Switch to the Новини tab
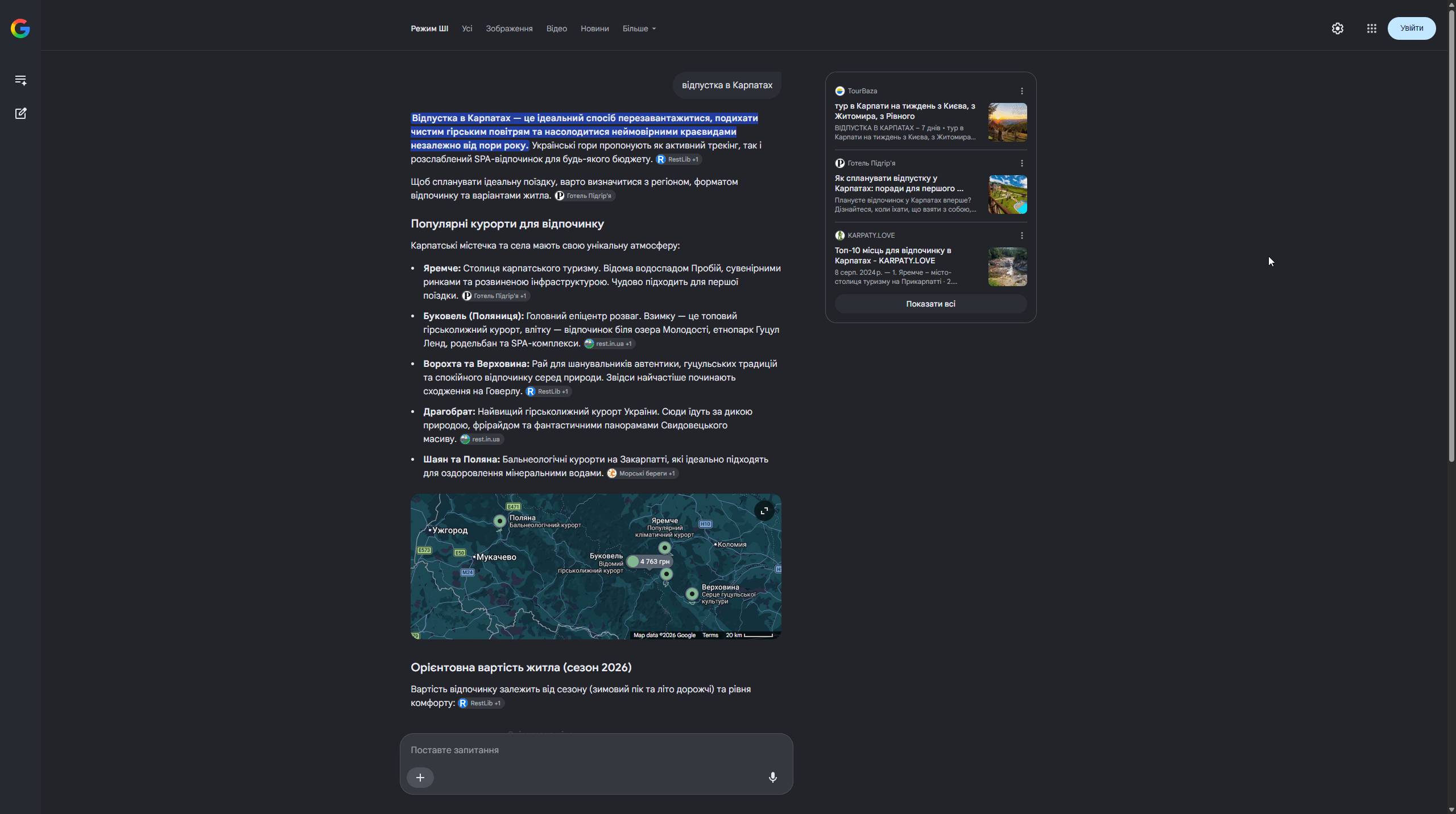Image resolution: width=1456 pixels, height=814 pixels. [594, 28]
